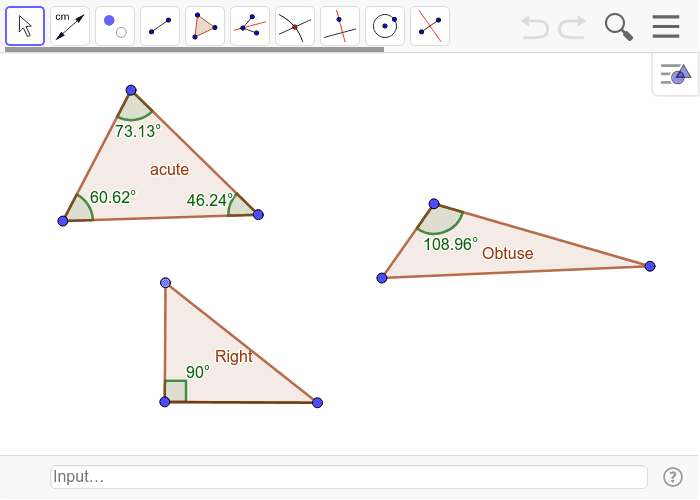Click the Undo arrow
Image resolution: width=700 pixels, height=500 pixels.
[x=535, y=27]
